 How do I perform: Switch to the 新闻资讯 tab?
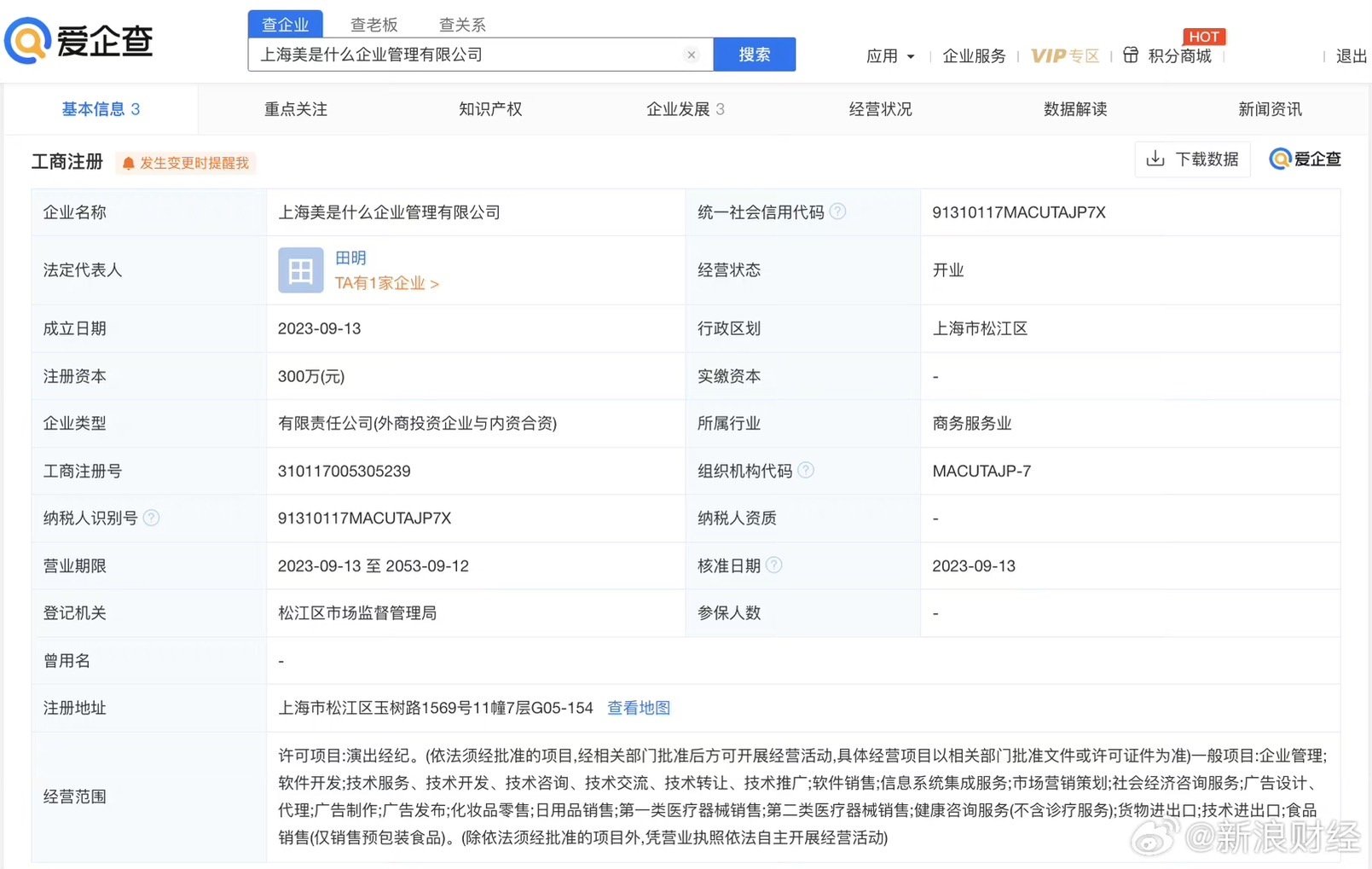coord(1270,109)
